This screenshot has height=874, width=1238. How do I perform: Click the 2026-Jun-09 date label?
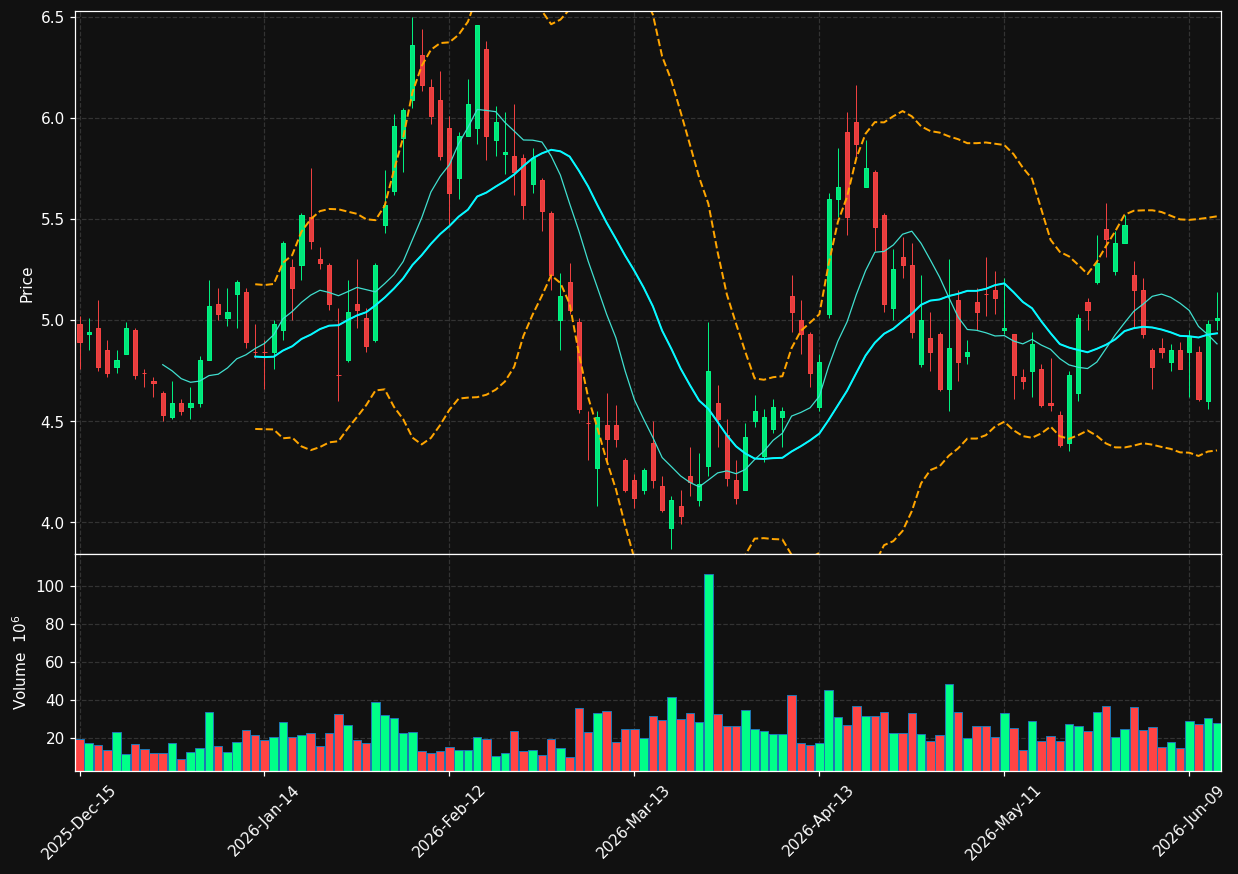[x=1188, y=822]
